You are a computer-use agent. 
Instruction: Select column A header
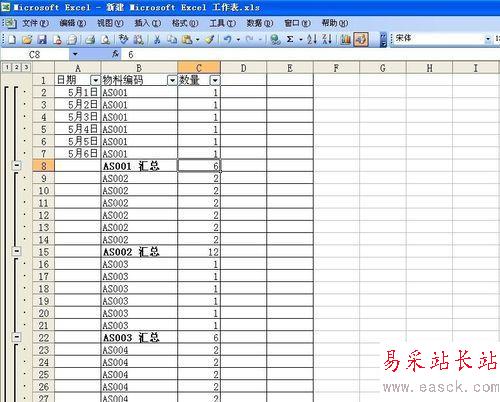[78, 68]
